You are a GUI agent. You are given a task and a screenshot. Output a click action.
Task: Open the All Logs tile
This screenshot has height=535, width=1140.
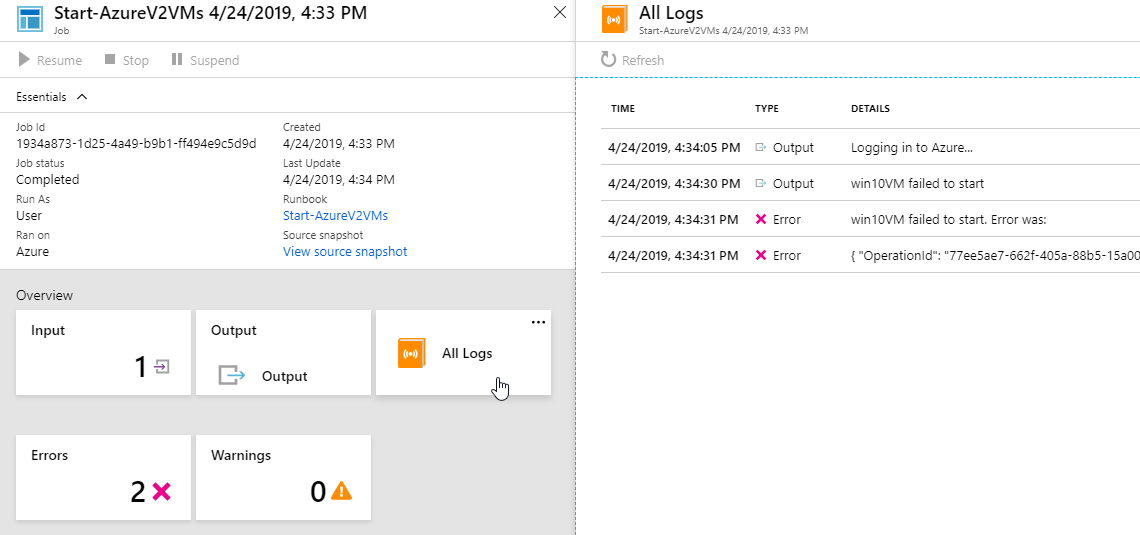[x=462, y=353]
